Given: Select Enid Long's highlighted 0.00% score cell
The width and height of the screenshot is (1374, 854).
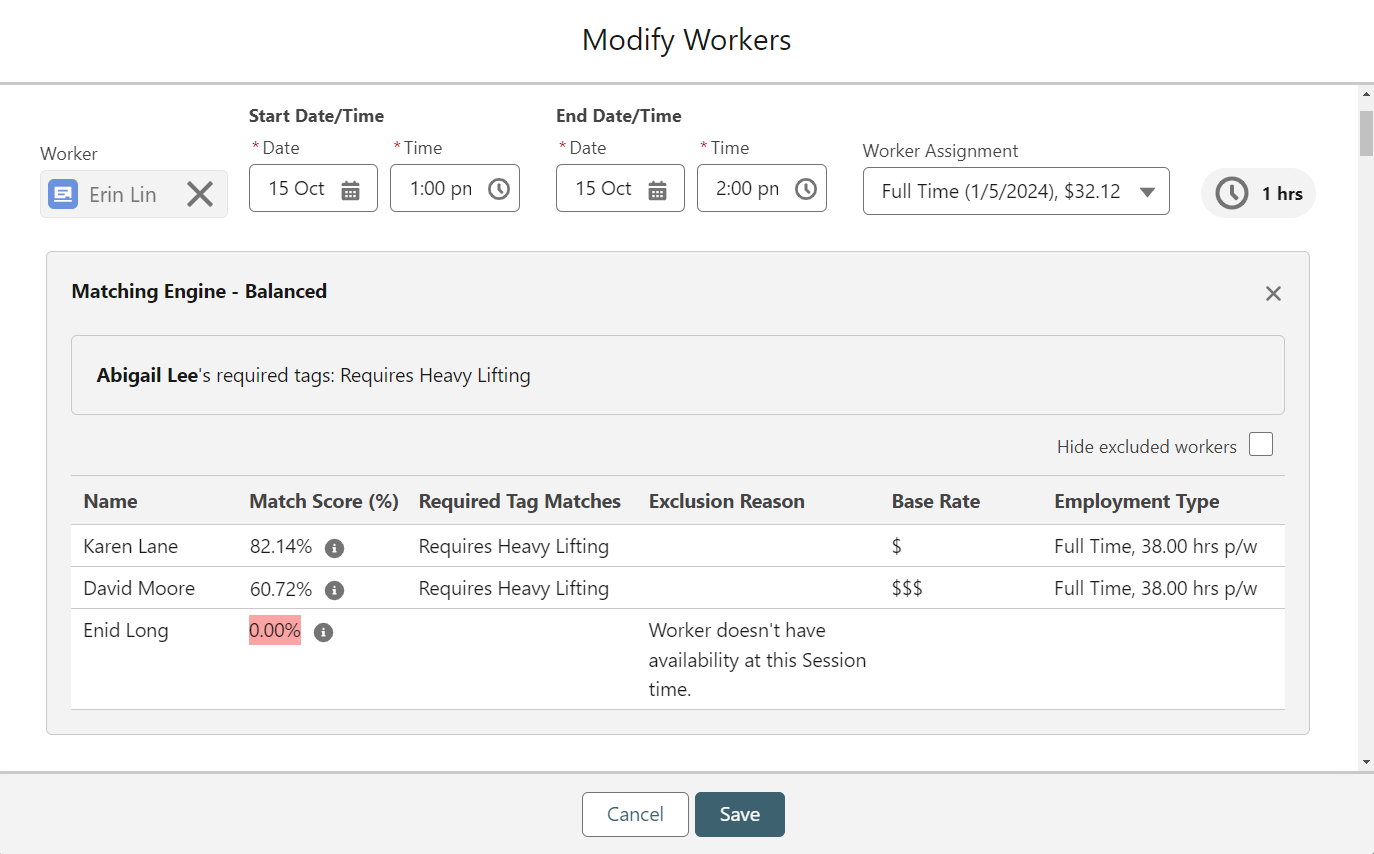Looking at the screenshot, I should click(274, 630).
